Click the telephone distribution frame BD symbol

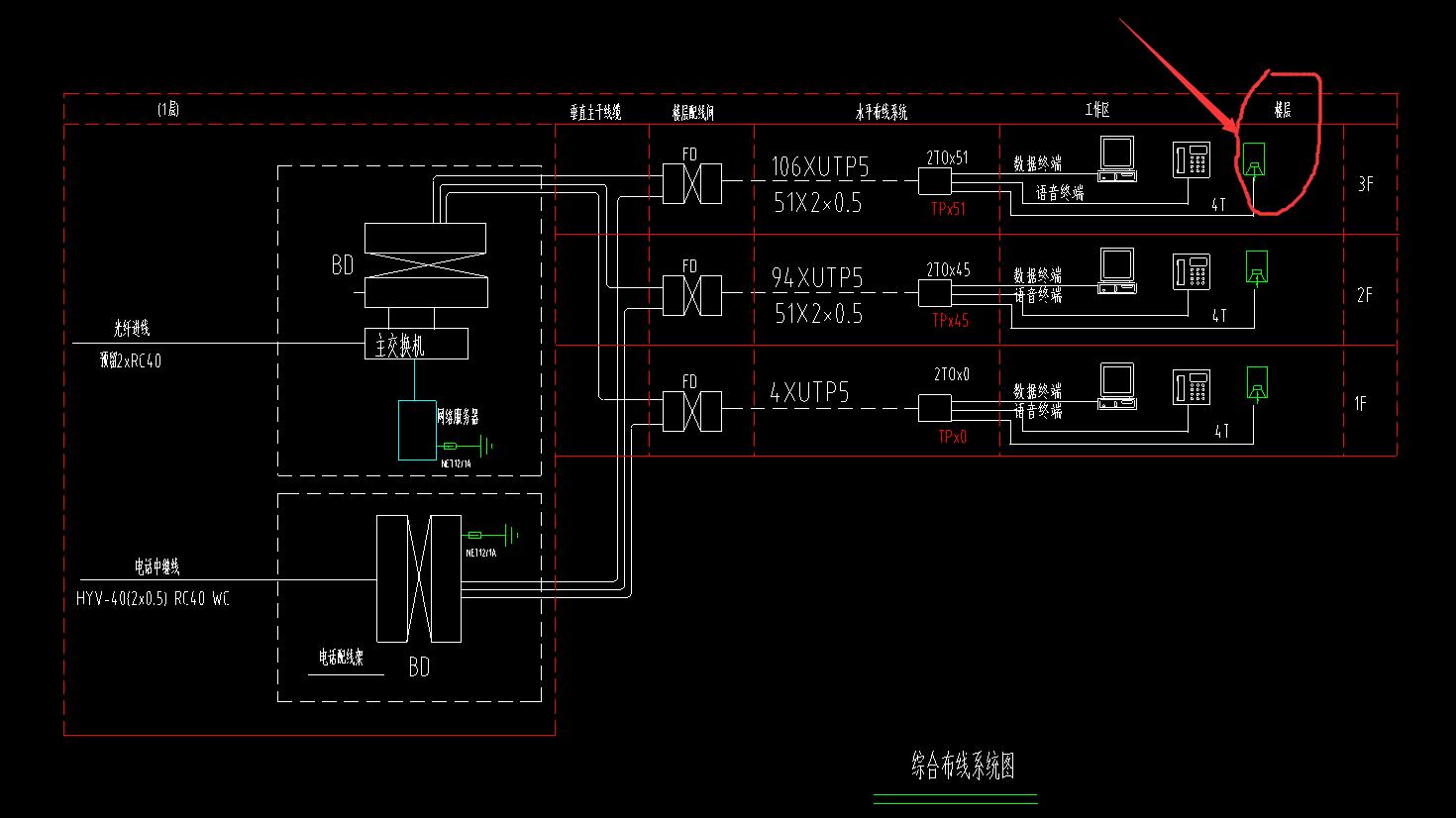[x=419, y=578]
